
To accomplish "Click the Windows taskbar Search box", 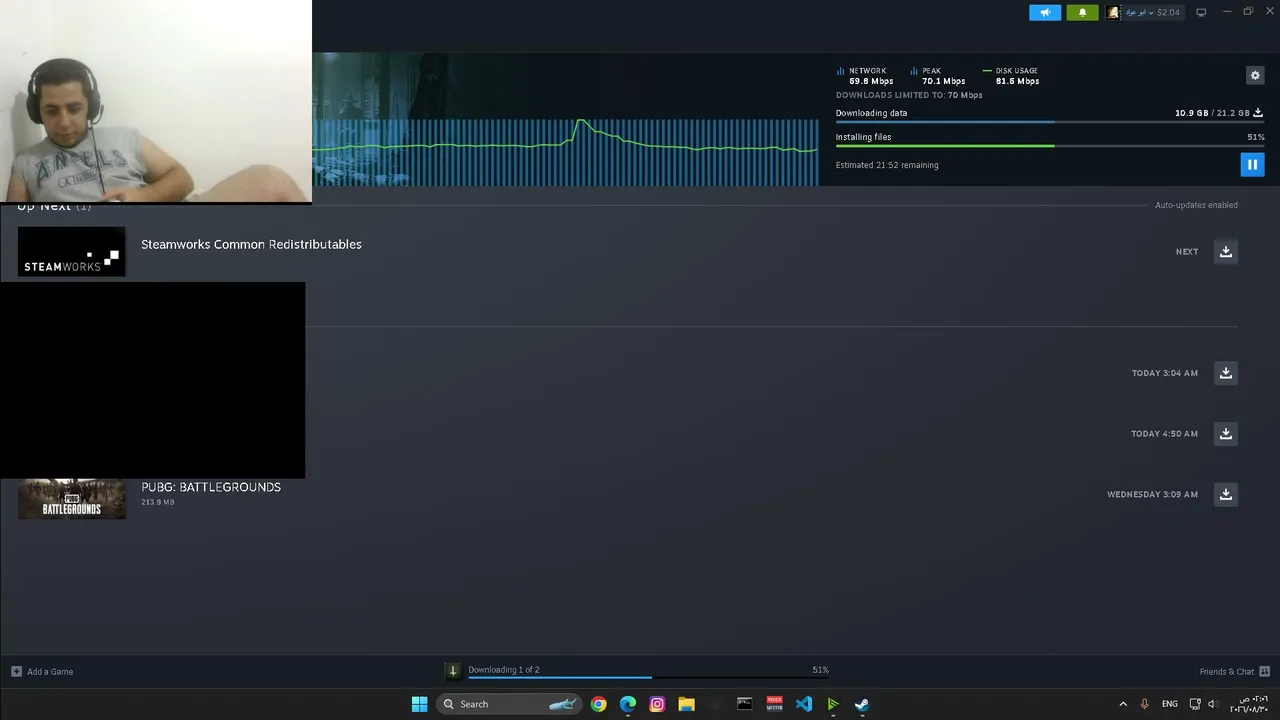I will [510, 704].
